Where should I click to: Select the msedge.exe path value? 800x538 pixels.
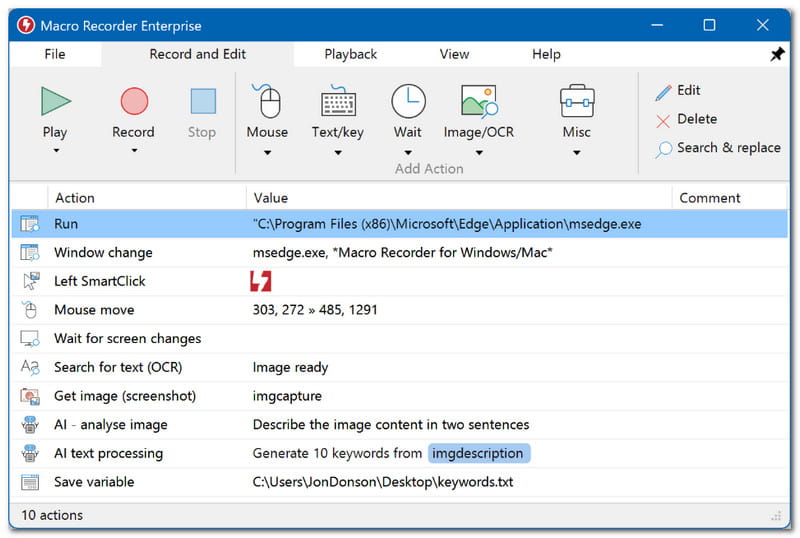447,224
